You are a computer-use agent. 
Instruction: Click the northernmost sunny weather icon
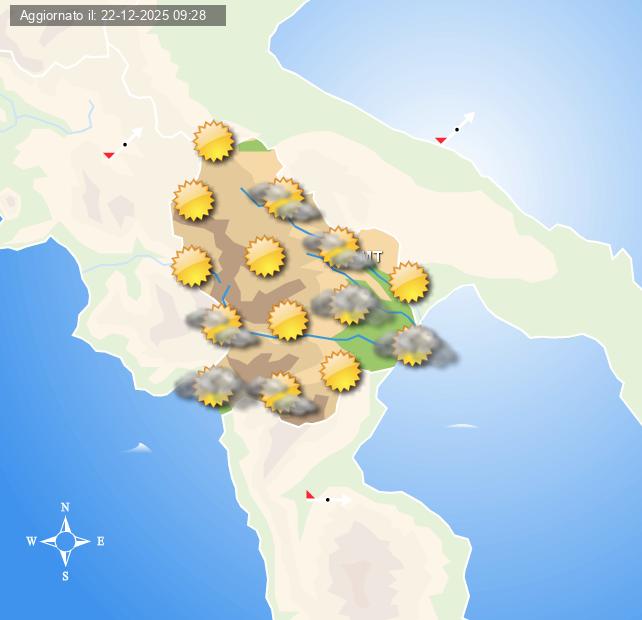pos(214,141)
